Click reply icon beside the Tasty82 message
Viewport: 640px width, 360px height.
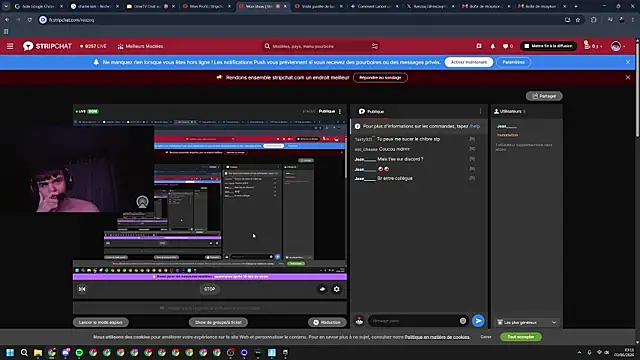coord(472,139)
